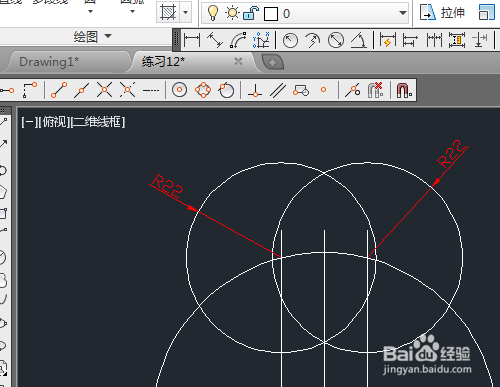The width and height of the screenshot is (500, 387).
Task: Click the 拉伸 stretch button
Action: click(x=442, y=13)
